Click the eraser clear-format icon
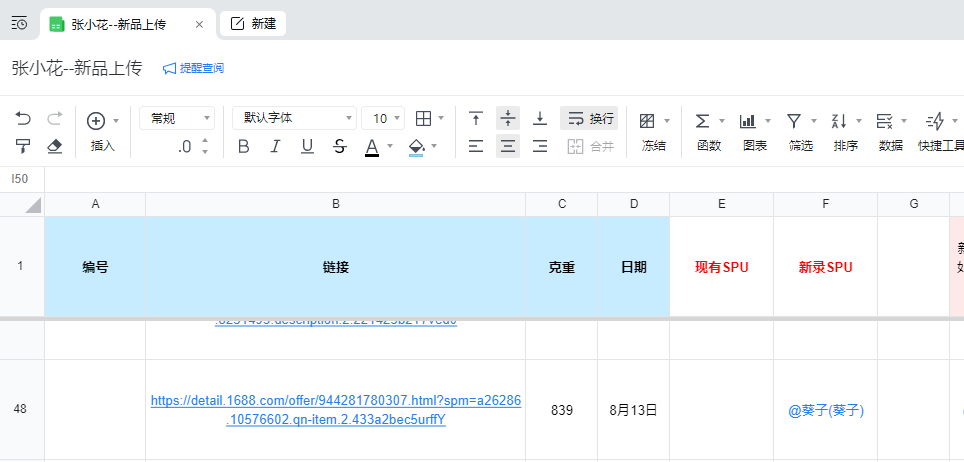This screenshot has width=964, height=462. click(55, 147)
